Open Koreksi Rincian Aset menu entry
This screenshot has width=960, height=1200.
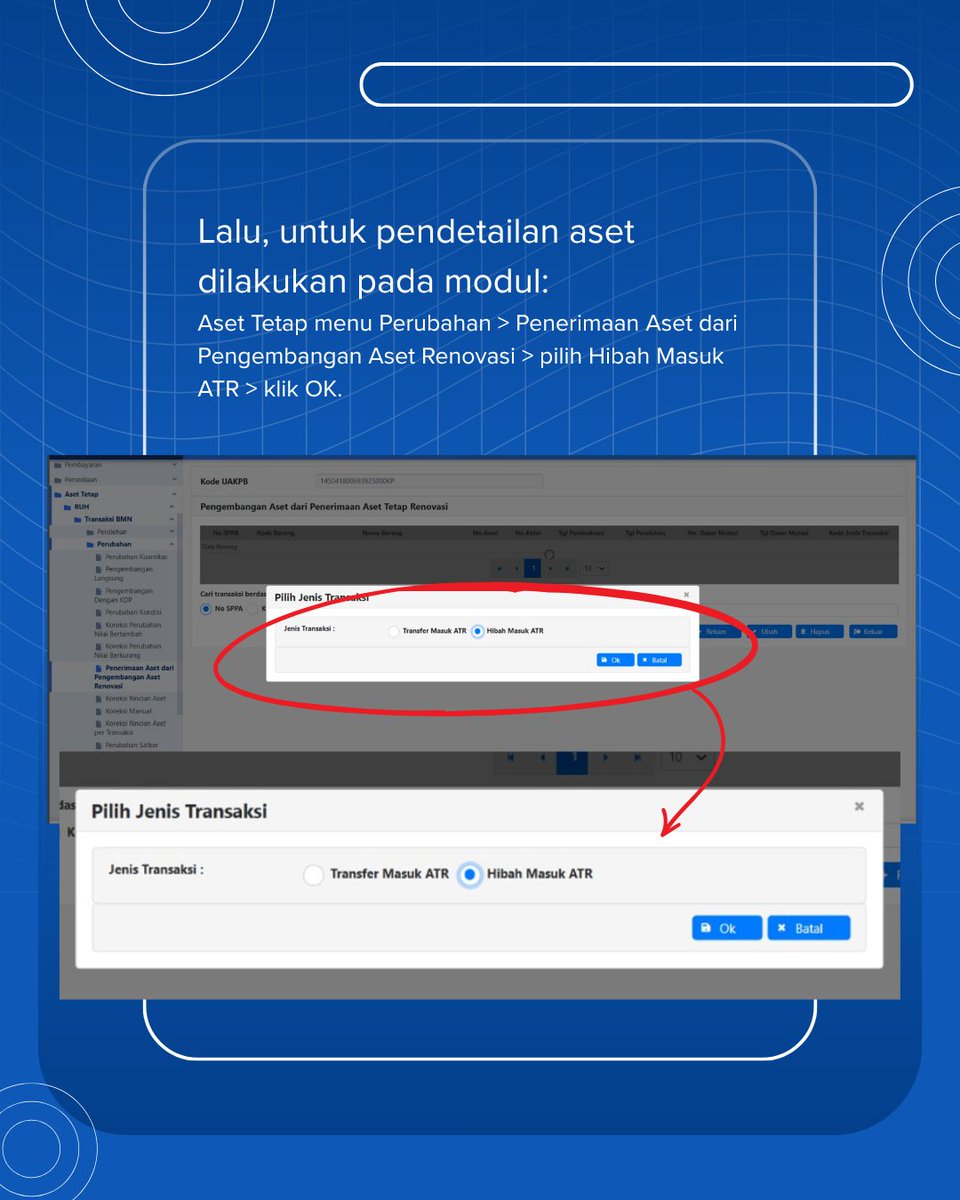click(131, 698)
